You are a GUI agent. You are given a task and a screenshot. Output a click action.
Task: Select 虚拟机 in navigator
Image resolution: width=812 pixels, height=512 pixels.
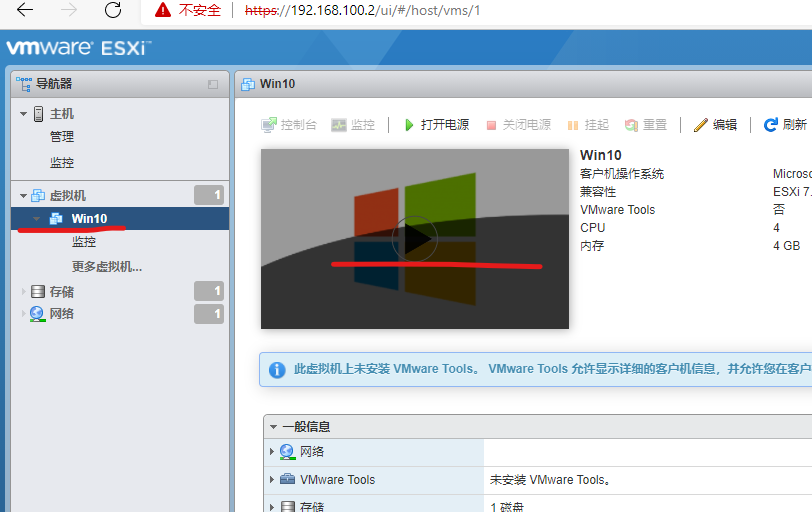coord(68,196)
